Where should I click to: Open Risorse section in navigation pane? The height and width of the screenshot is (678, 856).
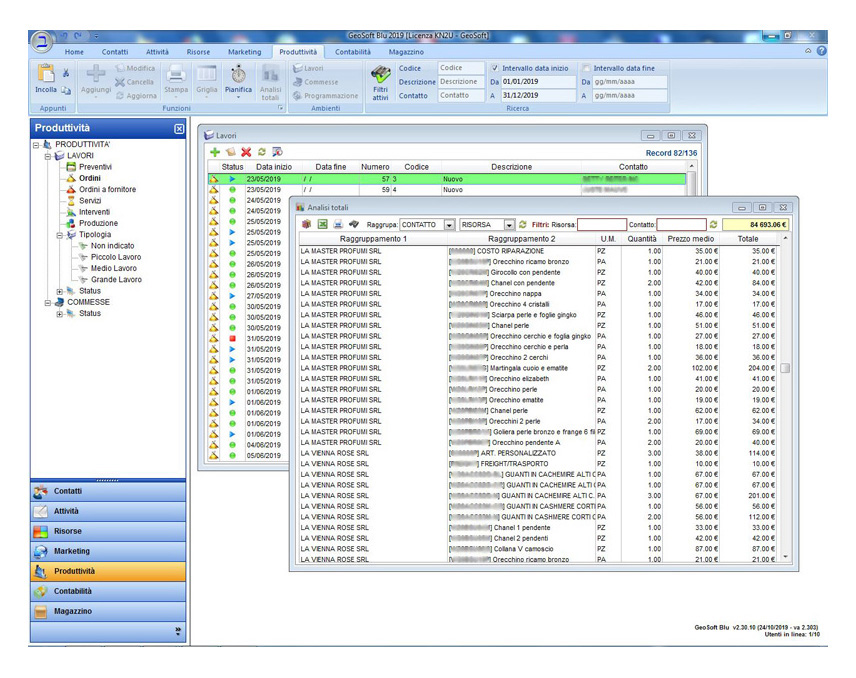tap(108, 531)
